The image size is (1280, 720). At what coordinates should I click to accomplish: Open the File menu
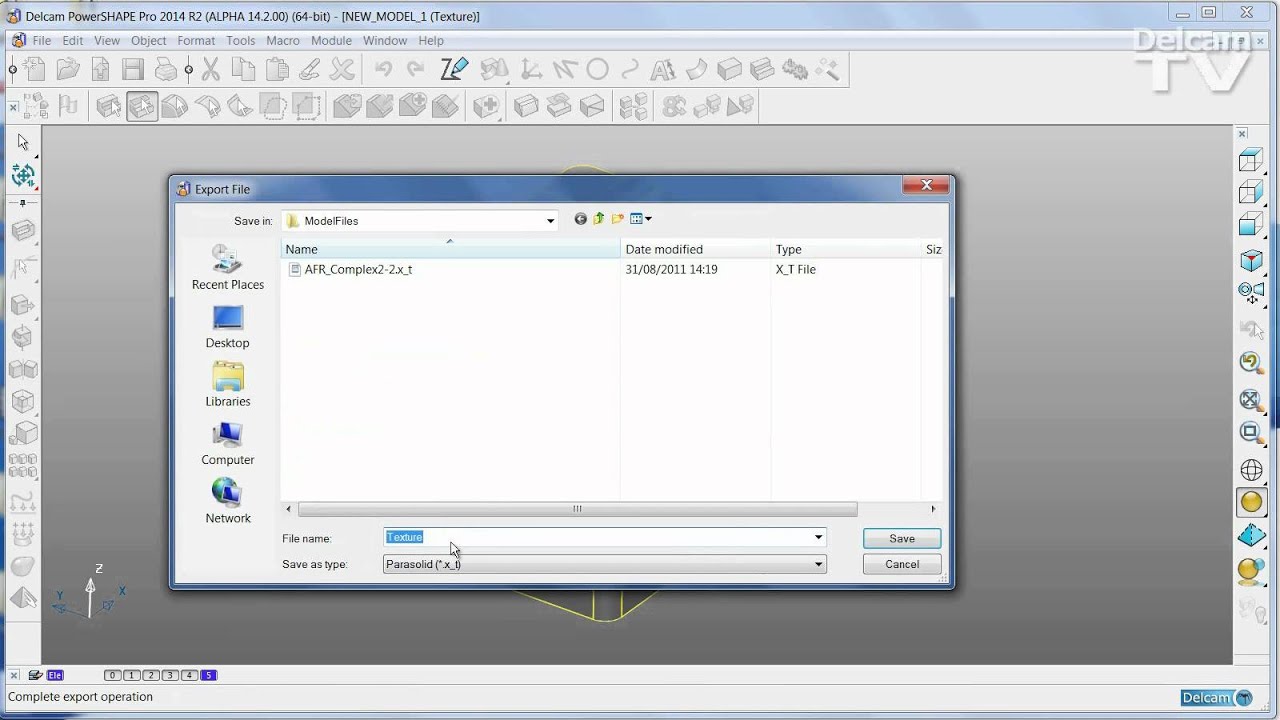click(x=42, y=41)
